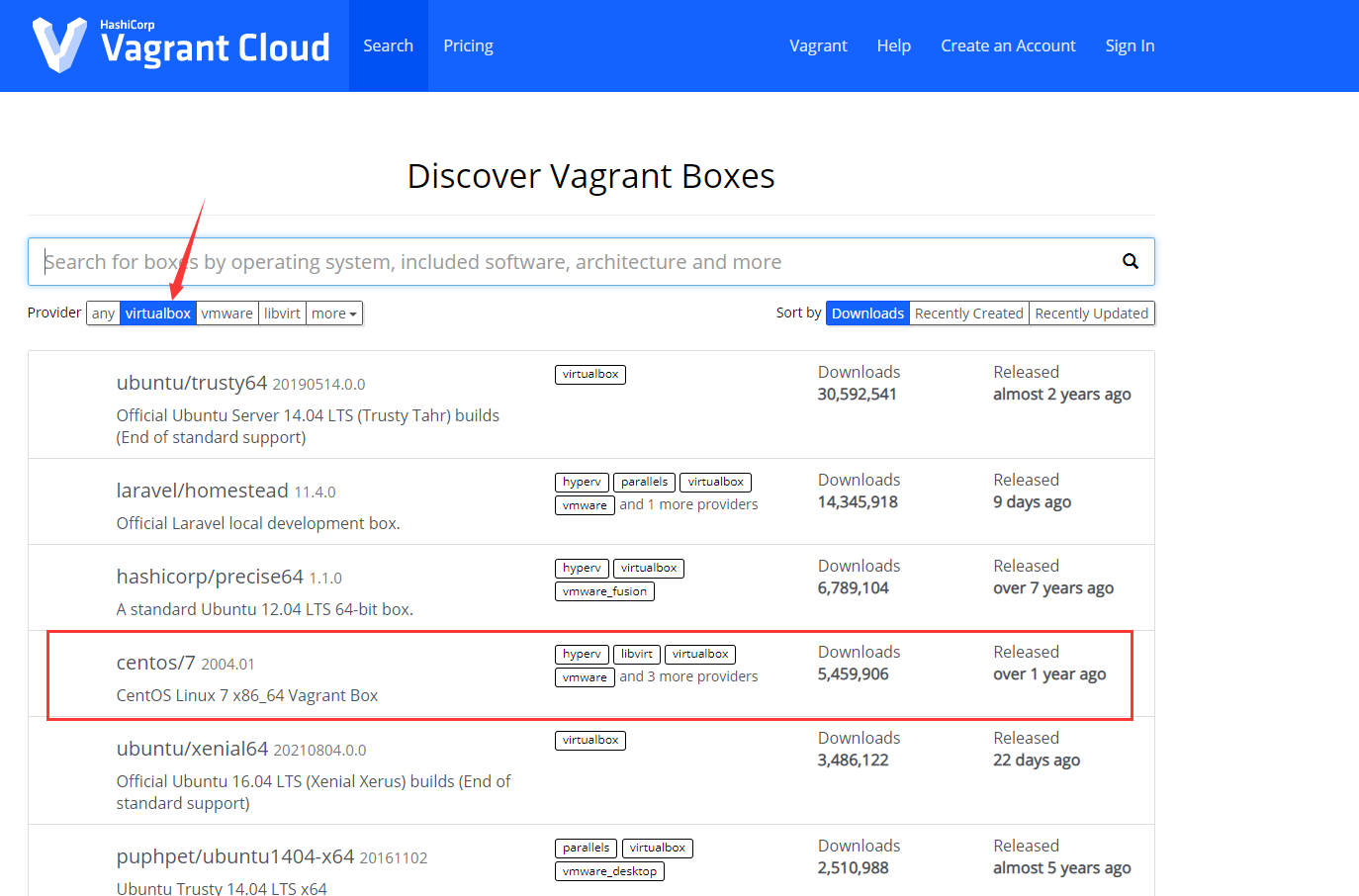Click the Downloads sort button
Viewport: 1359px width, 896px height.
pos(867,313)
